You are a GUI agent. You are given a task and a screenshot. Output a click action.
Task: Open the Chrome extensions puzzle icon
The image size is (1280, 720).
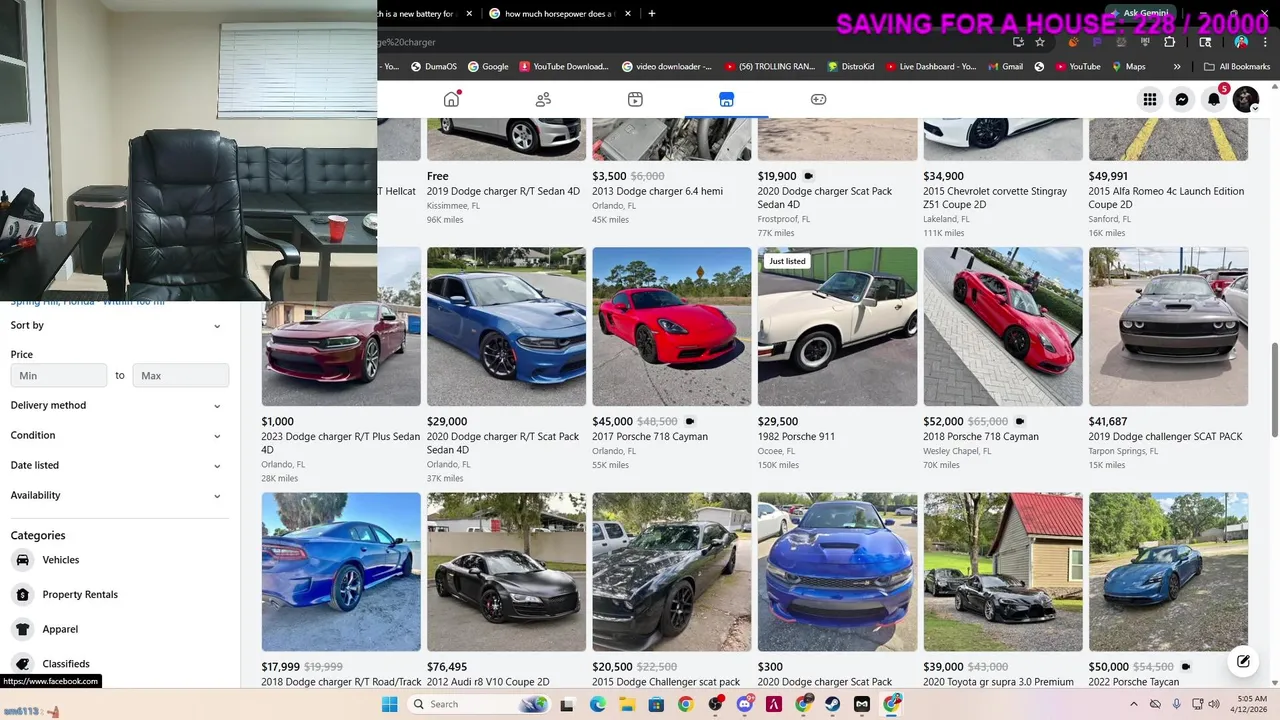point(1169,42)
